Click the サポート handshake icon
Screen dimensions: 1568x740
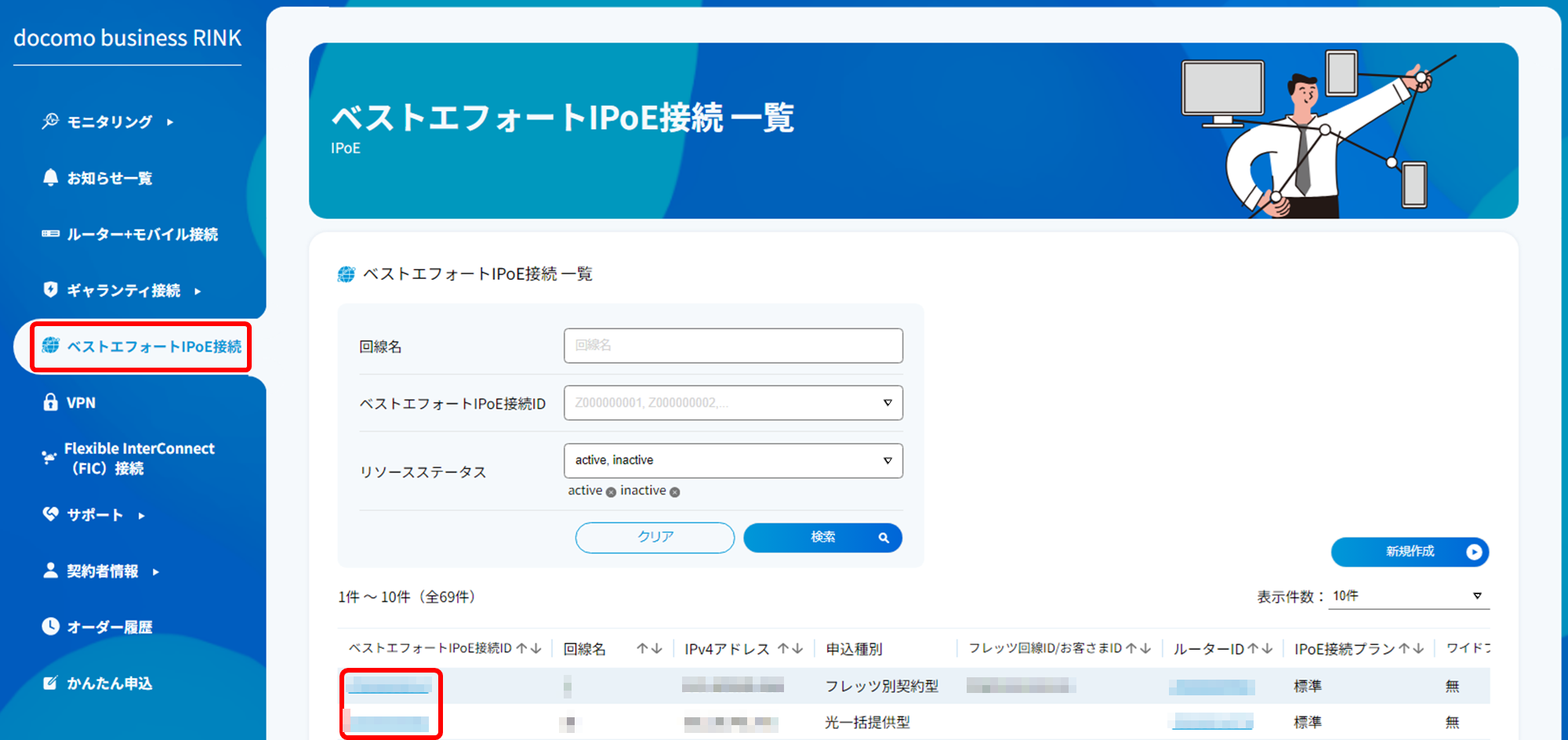tap(50, 513)
